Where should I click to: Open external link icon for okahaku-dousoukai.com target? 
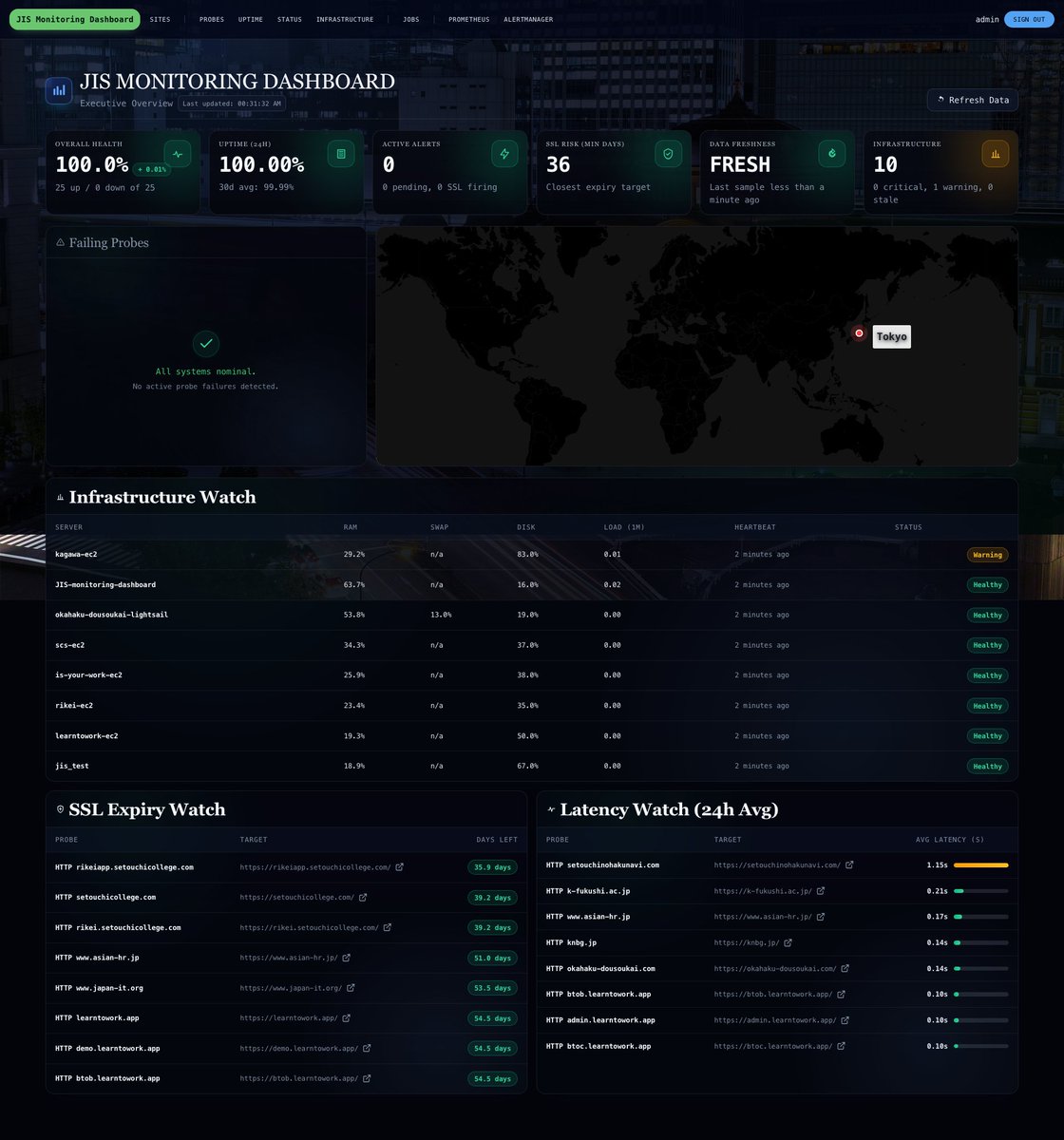(845, 969)
